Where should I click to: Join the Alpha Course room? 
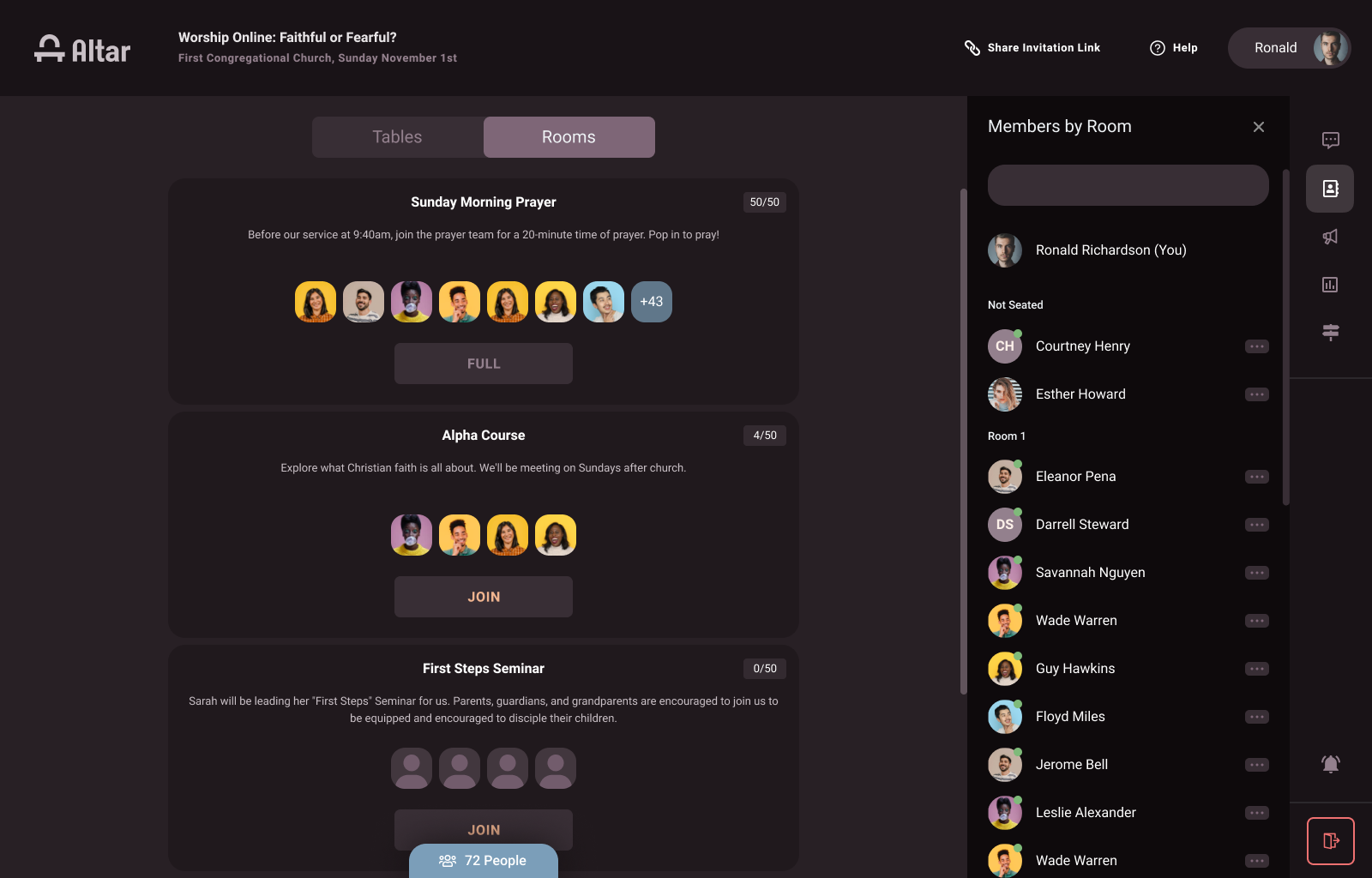tap(484, 597)
